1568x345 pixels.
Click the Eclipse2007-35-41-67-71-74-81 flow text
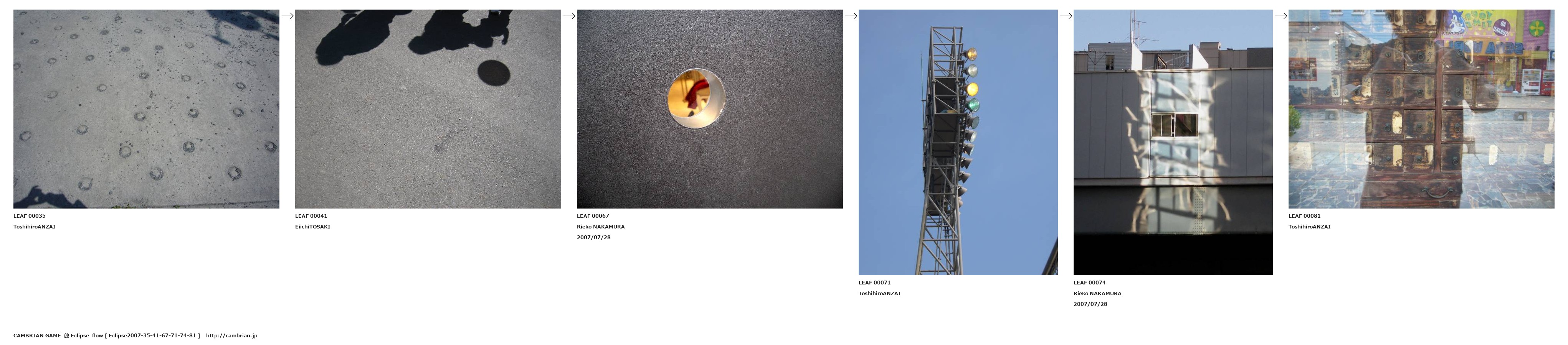(x=152, y=335)
